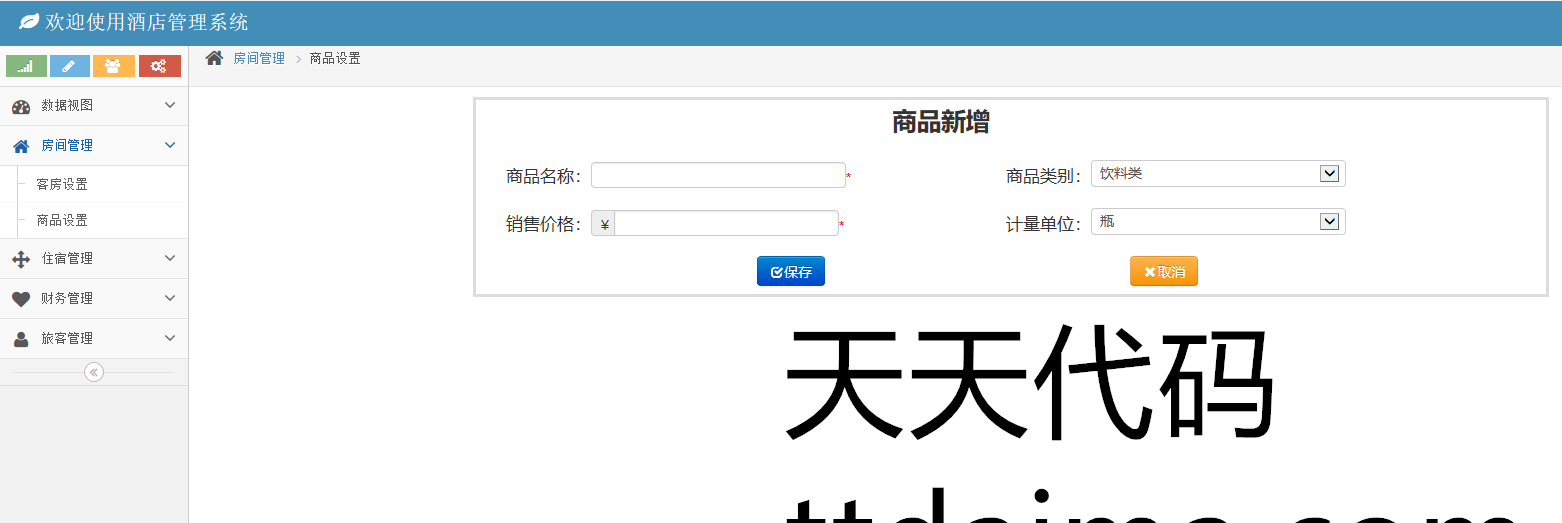Click the 取消 cancel button
The image size is (1562, 523).
(x=1163, y=272)
